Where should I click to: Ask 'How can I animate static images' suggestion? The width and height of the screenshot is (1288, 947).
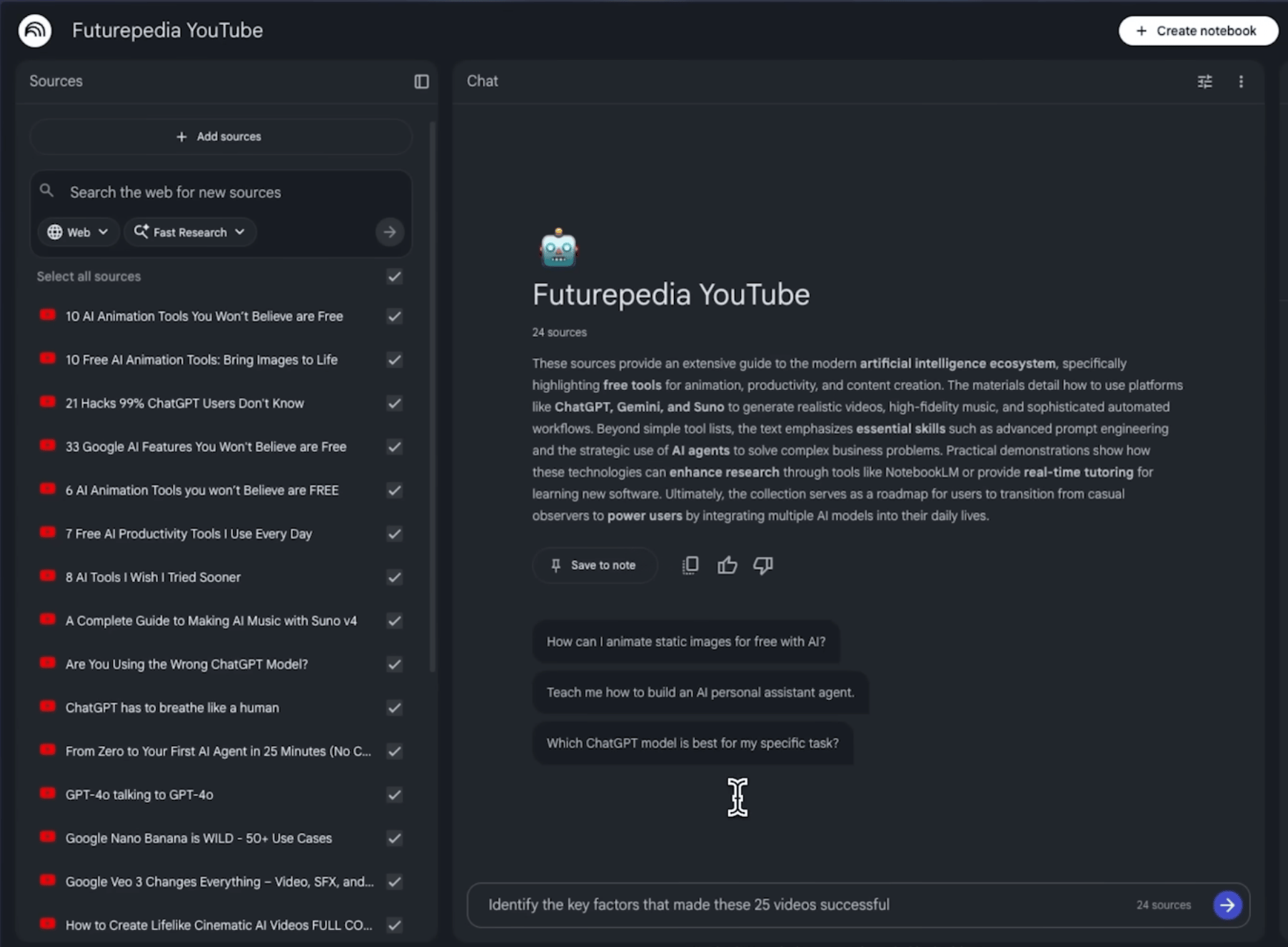(x=685, y=641)
